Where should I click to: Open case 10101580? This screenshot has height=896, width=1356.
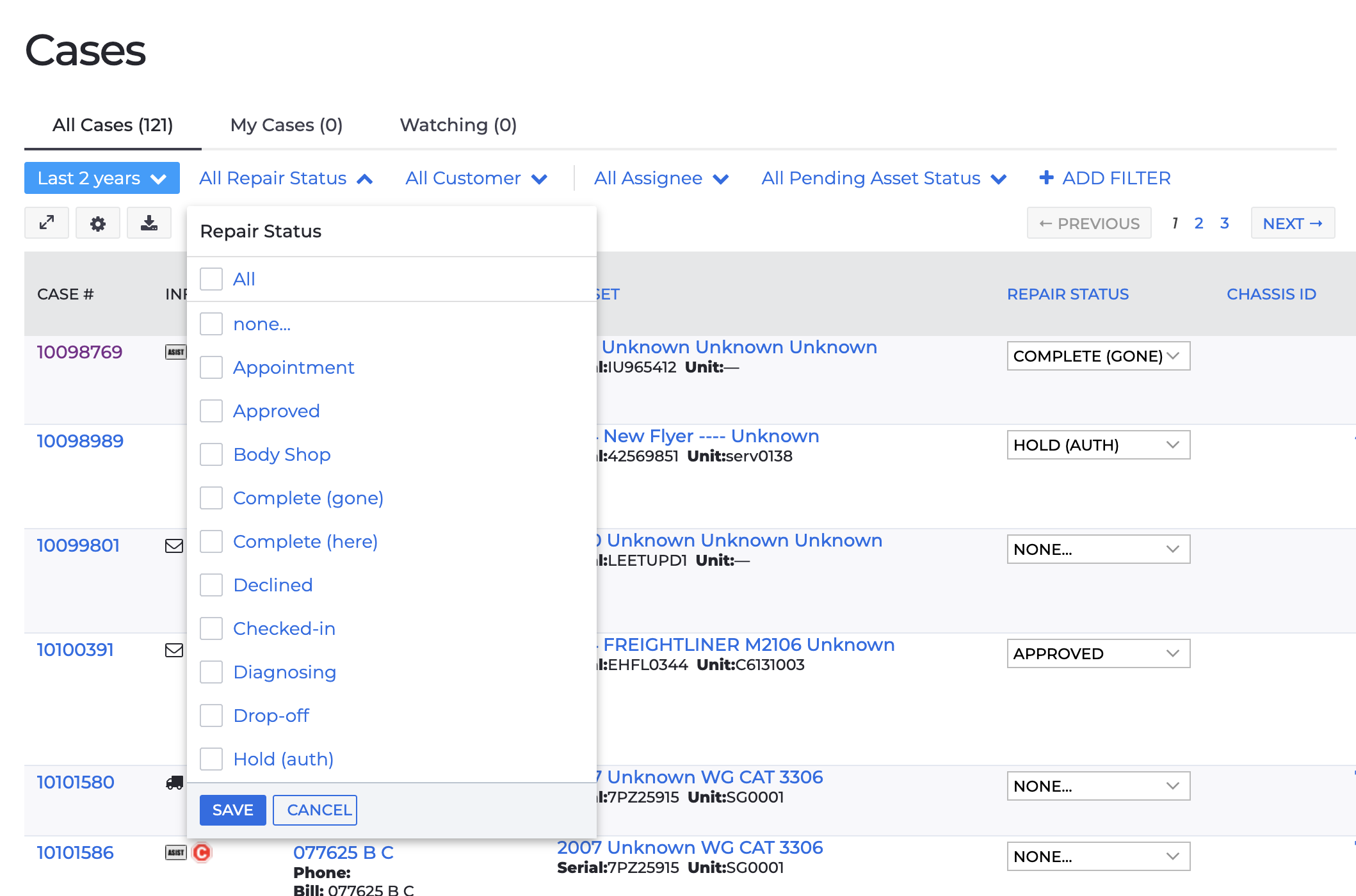click(76, 782)
